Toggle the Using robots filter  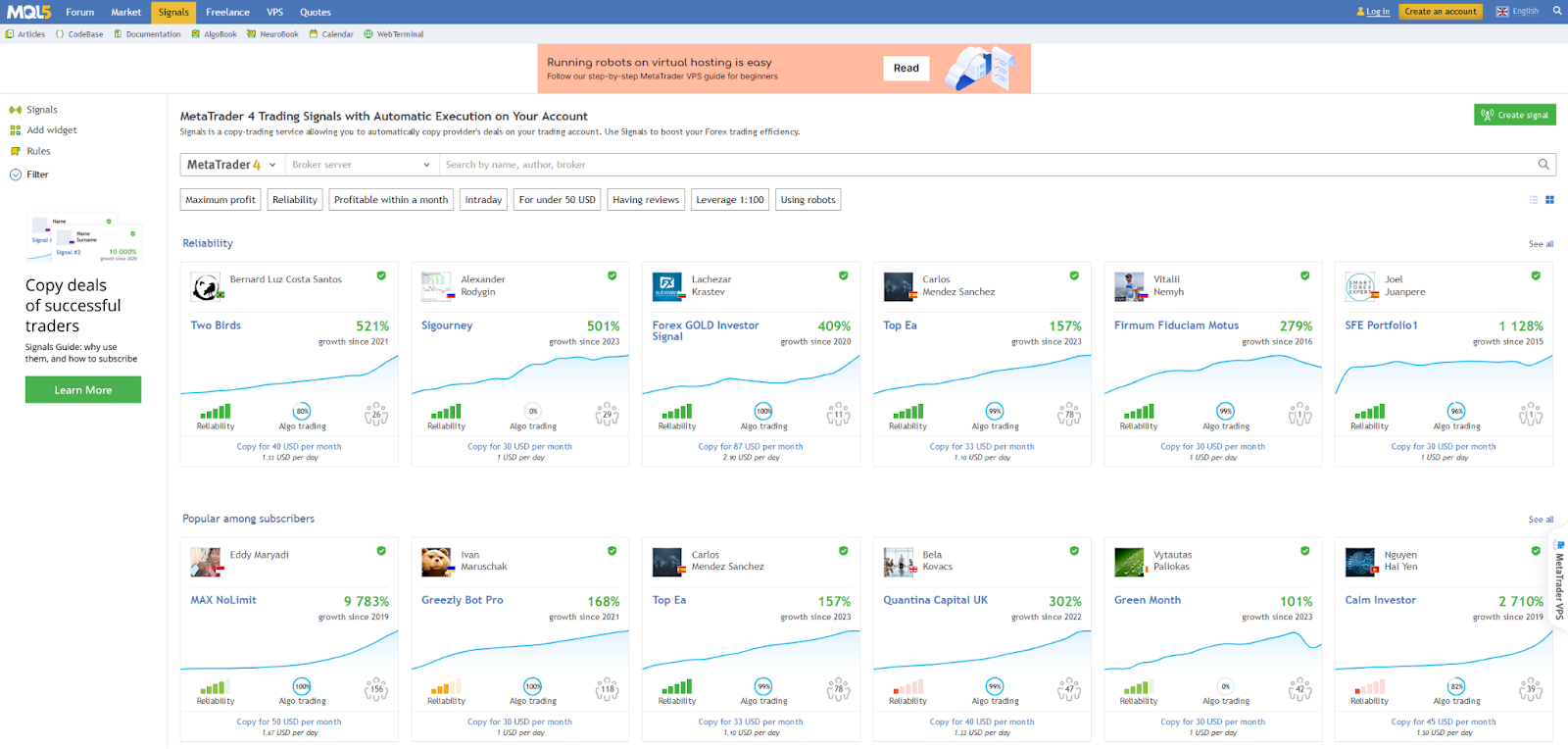click(808, 200)
